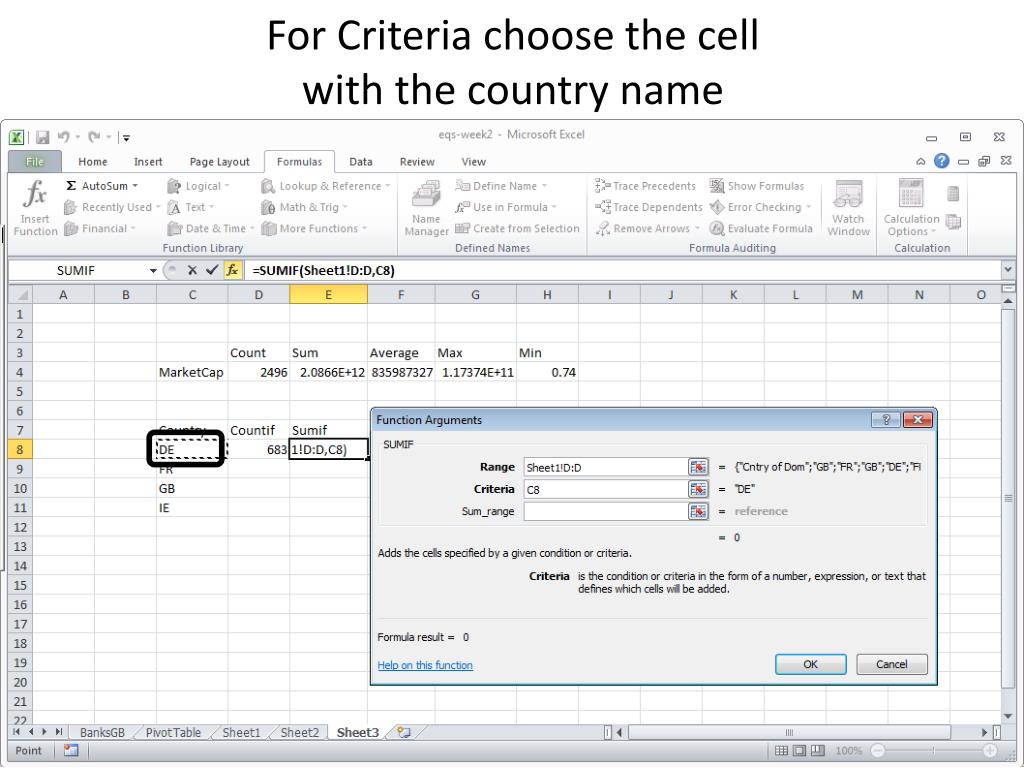
Task: Click Trace Dependents
Action: tap(648, 207)
